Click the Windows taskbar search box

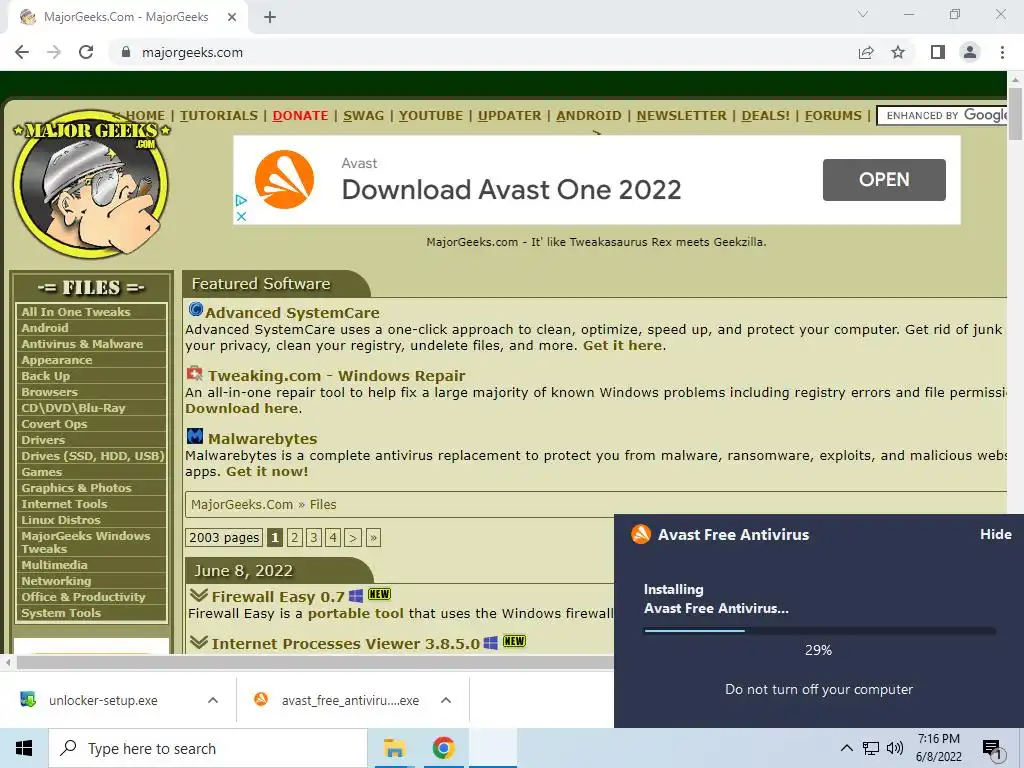click(x=208, y=748)
